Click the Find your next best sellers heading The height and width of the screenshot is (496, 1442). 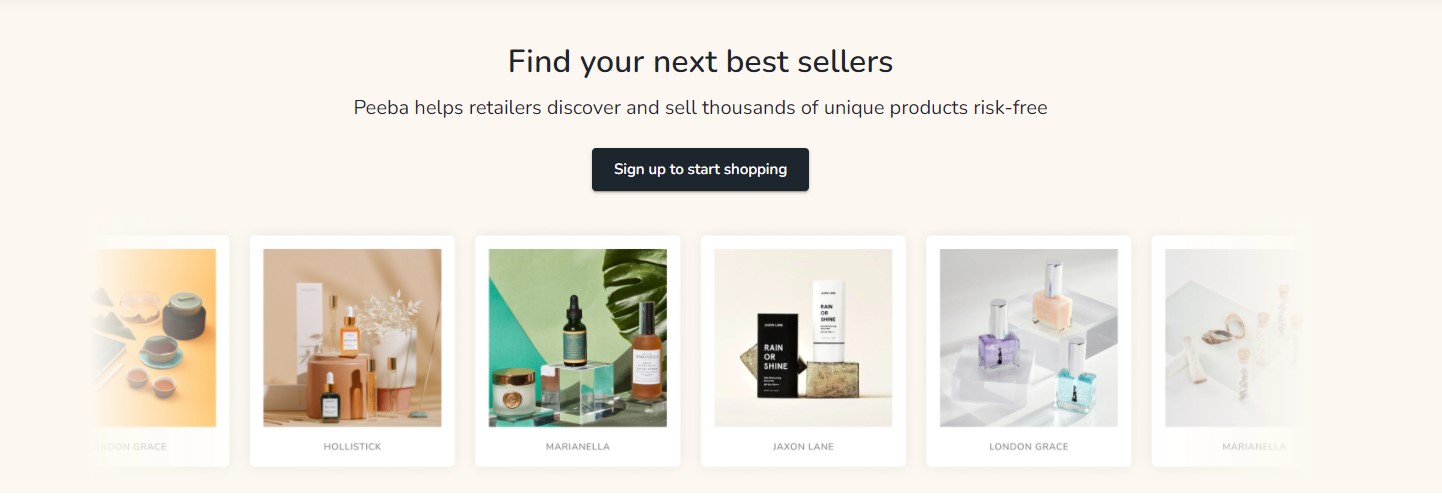click(x=700, y=62)
